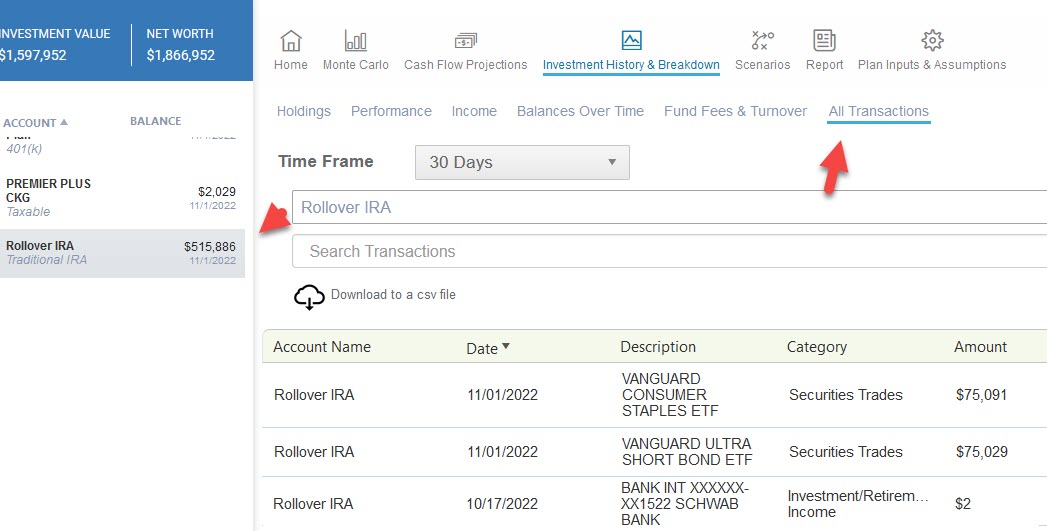This screenshot has height=531, width=1047.
Task: Click the $2 amount cell
Action: click(963, 504)
